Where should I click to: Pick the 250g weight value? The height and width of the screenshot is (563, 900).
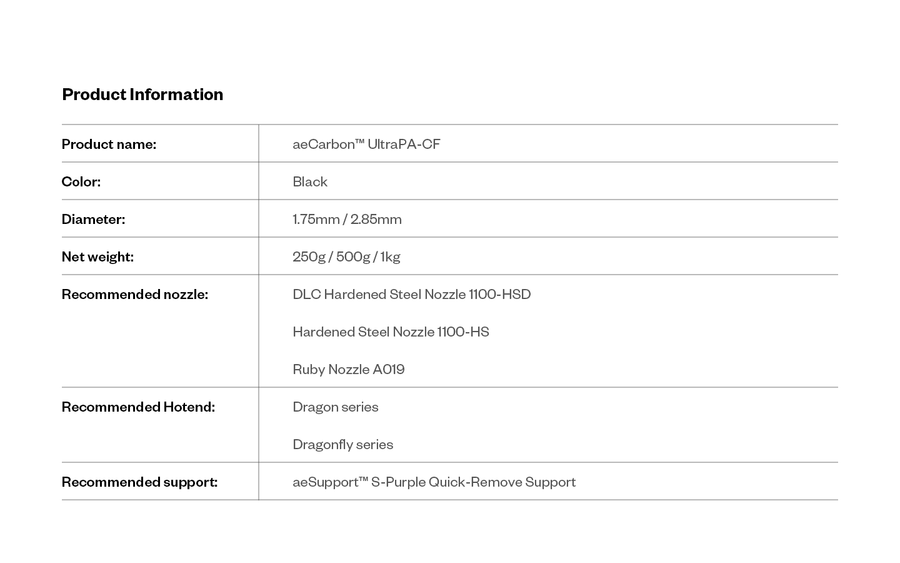(x=309, y=257)
